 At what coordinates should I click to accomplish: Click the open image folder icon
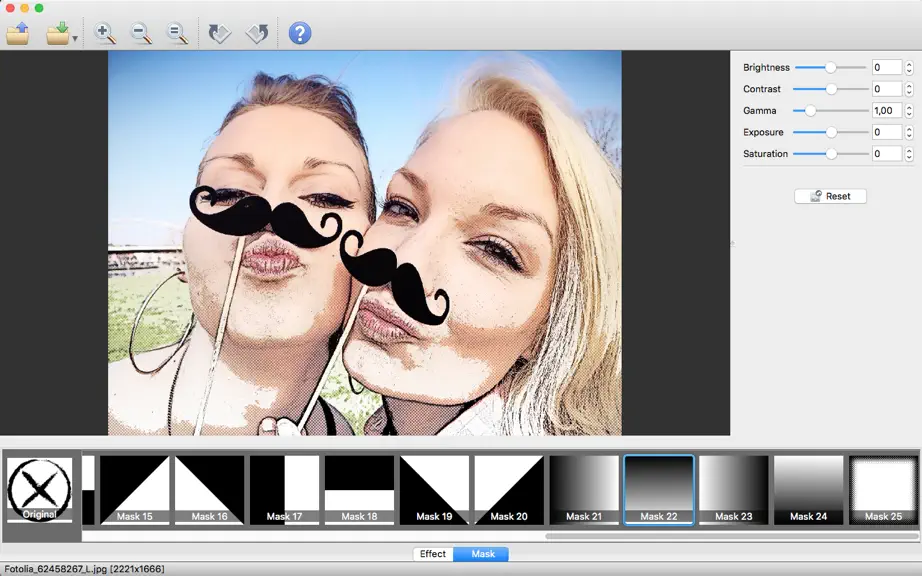coord(18,33)
